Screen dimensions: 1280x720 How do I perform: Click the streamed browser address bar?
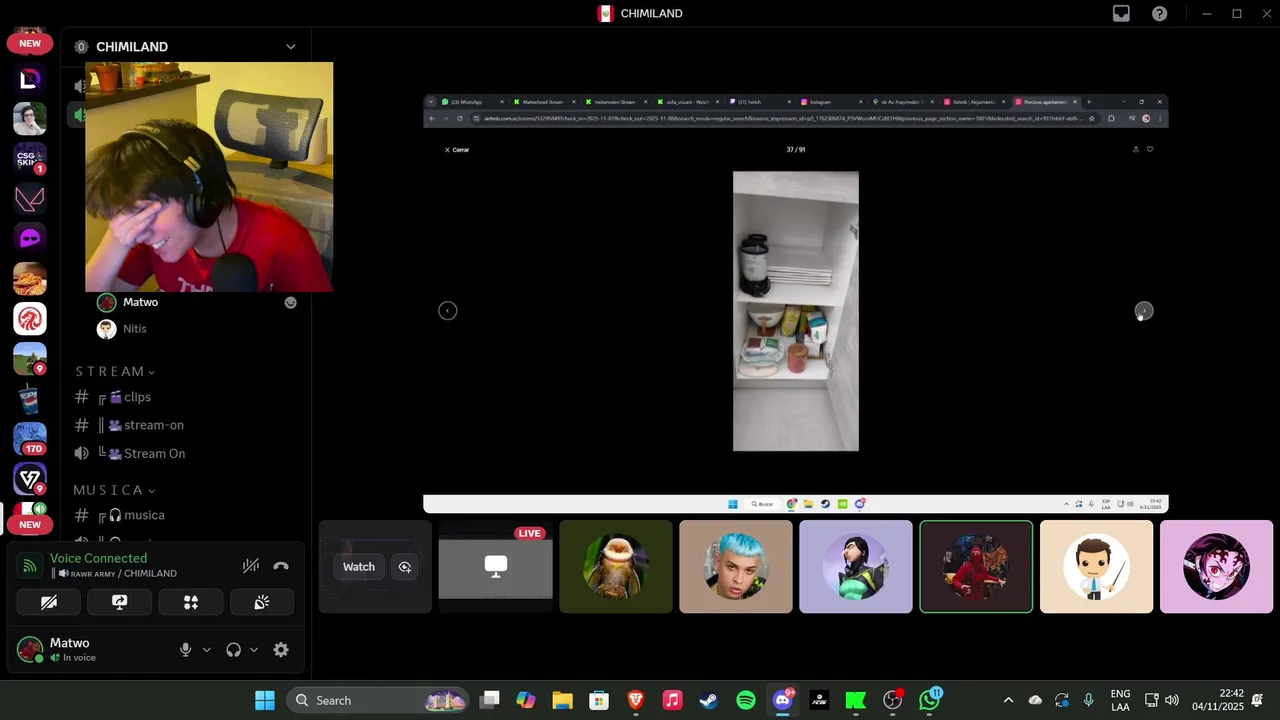point(783,118)
